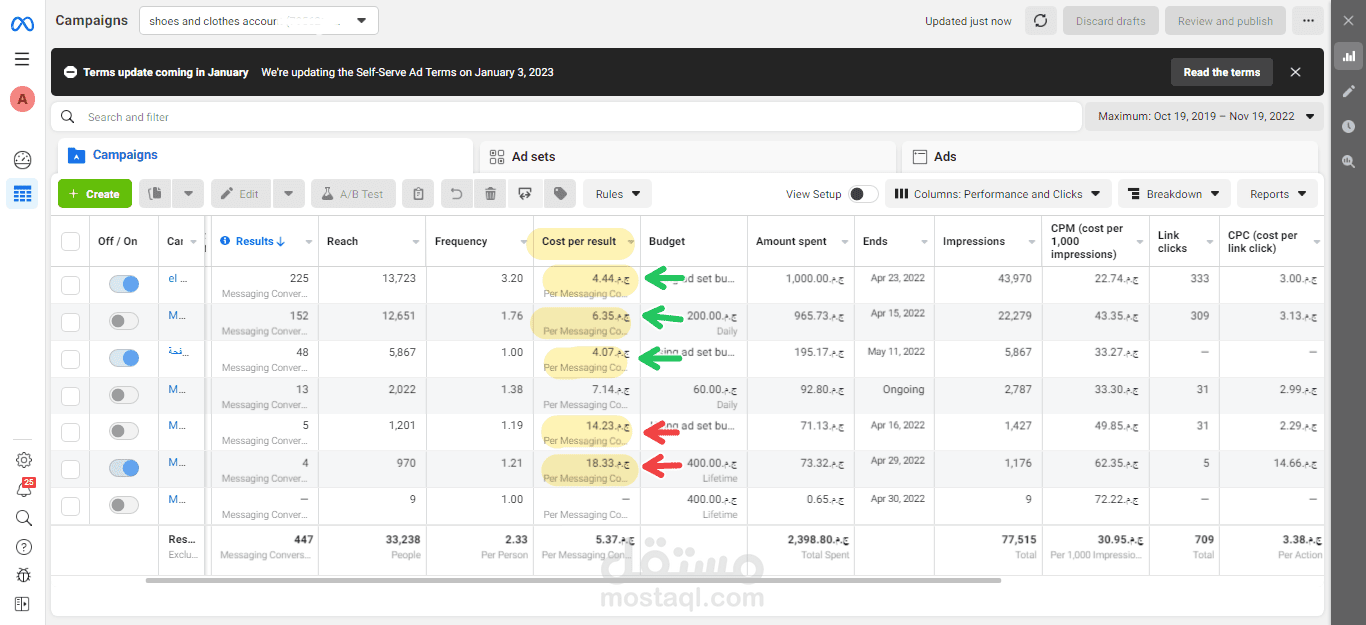Click the Read the terms button
Viewport: 1366px width, 625px height.
[1222, 72]
